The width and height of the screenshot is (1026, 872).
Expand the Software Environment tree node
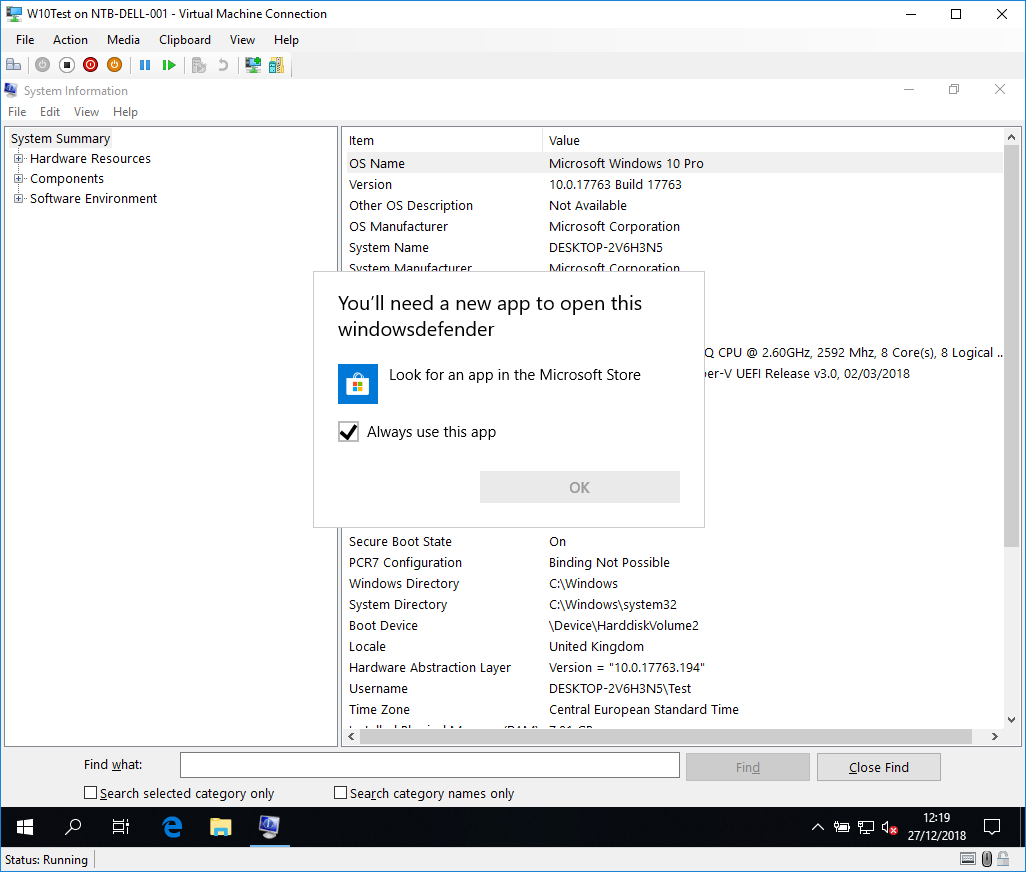point(18,199)
